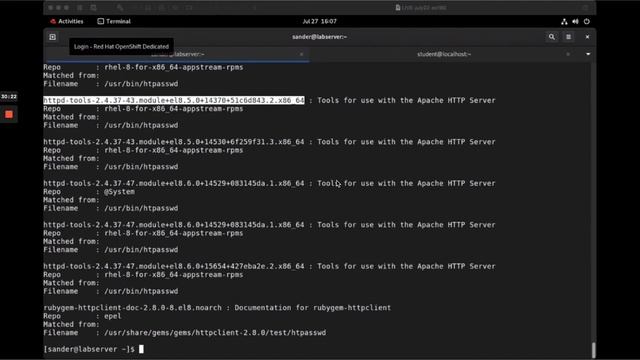Screen dimensions: 640x360
Task: Close the terminal window
Action: [x=587, y=37]
